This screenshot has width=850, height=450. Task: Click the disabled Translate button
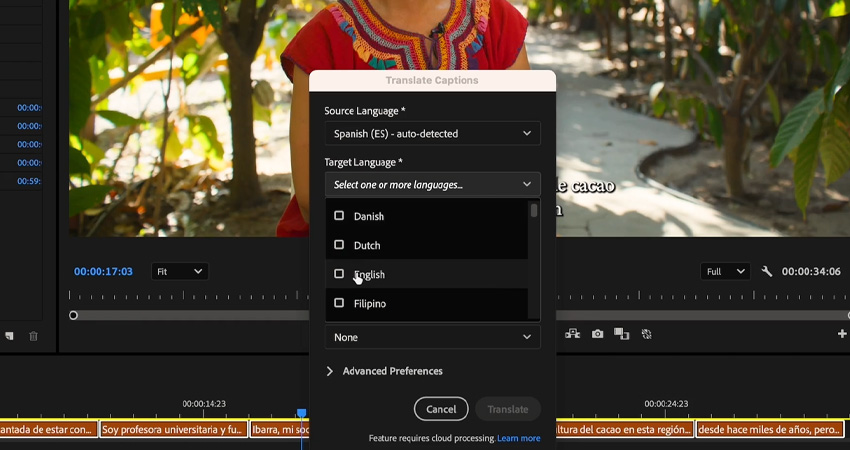coord(507,409)
